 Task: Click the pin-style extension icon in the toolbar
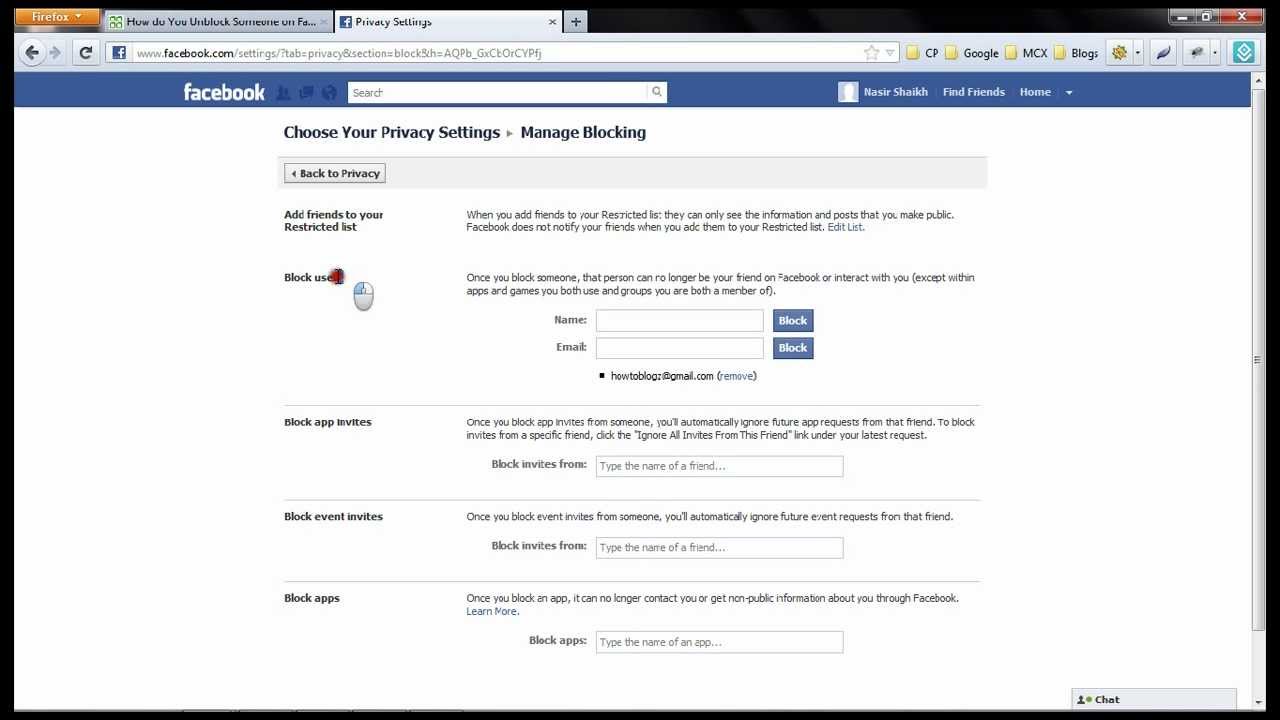(1196, 53)
